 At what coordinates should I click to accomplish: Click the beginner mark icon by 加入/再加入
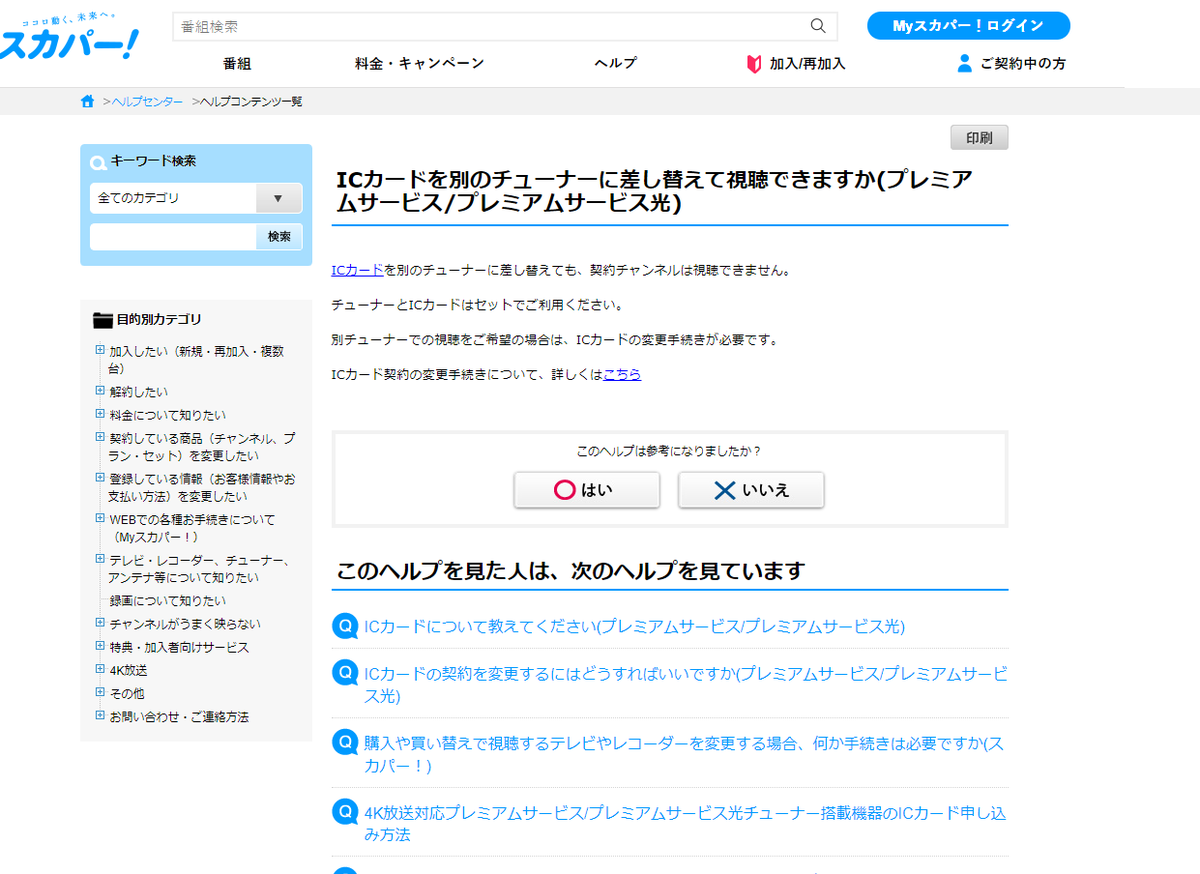coord(754,64)
